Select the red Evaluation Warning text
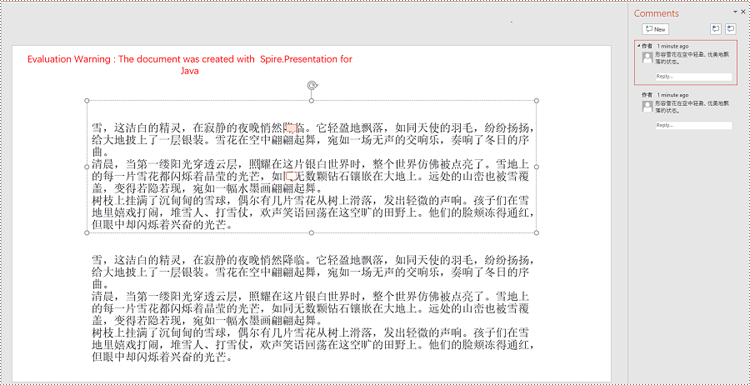This screenshot has width=750, height=385. click(x=190, y=65)
